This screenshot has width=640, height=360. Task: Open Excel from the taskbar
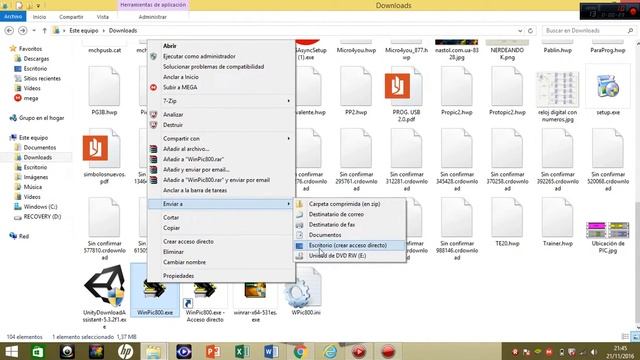(x=242, y=351)
